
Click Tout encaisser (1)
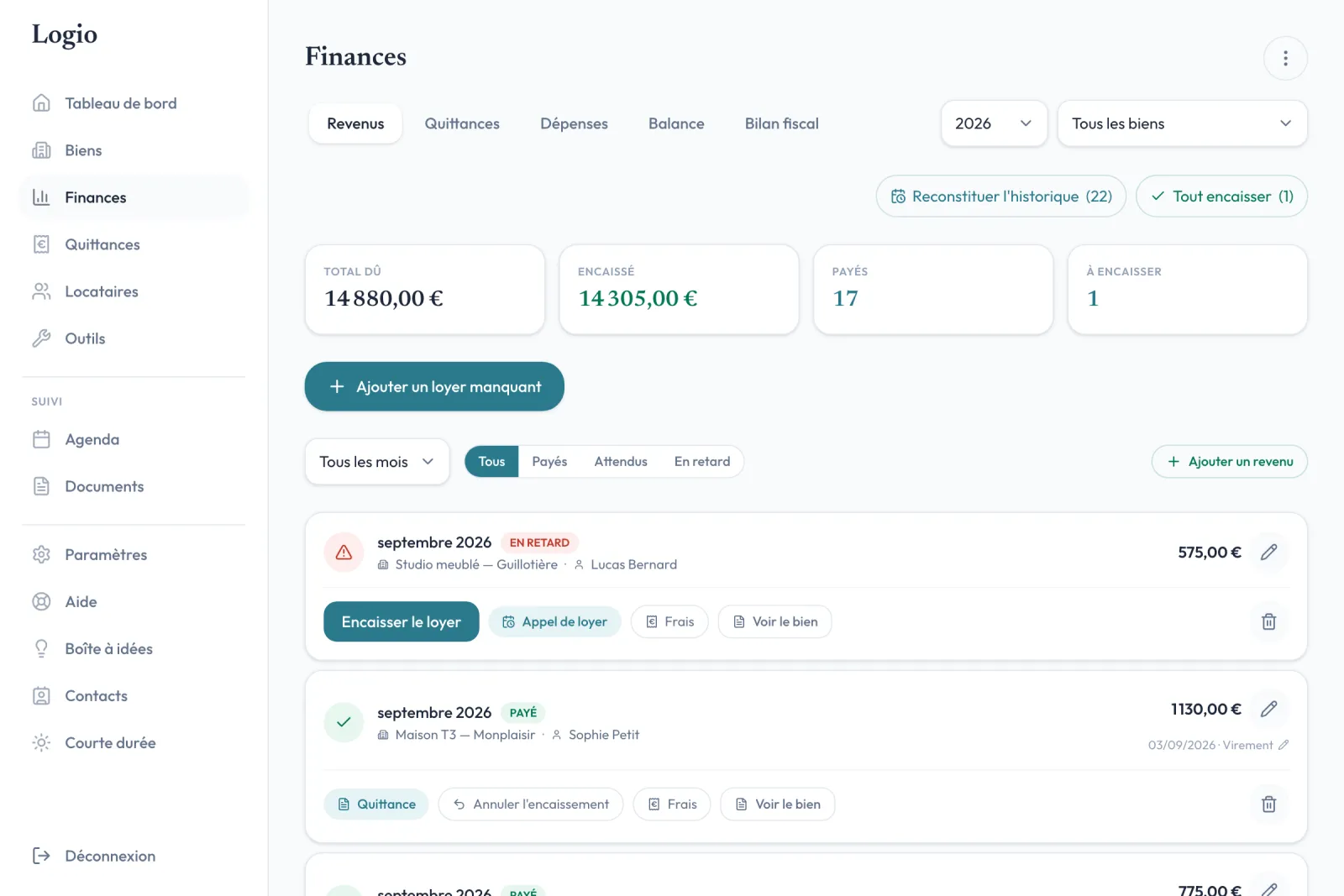click(x=1221, y=196)
